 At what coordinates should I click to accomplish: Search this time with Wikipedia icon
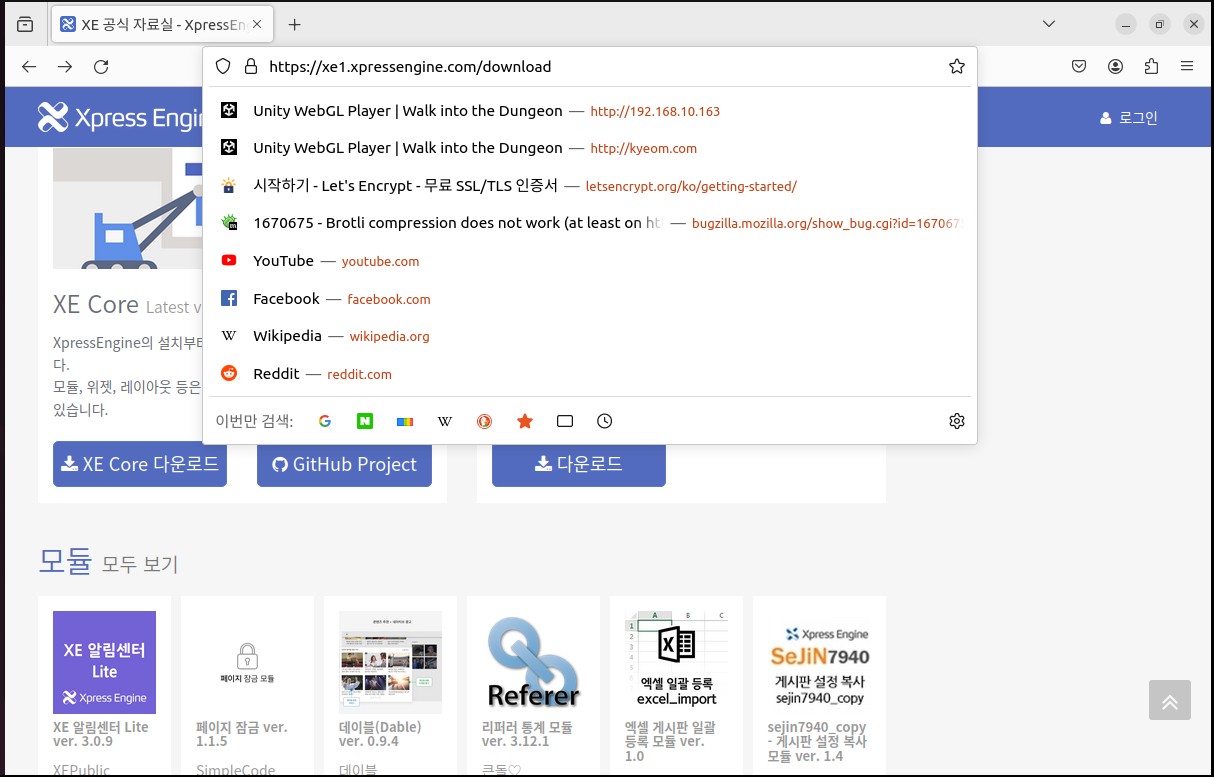tap(445, 422)
